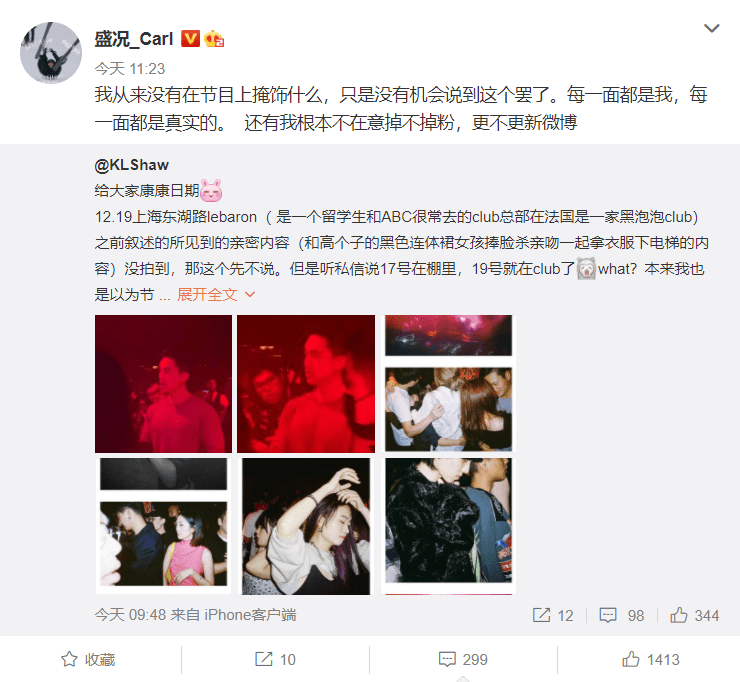Viewport: 740px width, 682px height.
Task: Click the membership crown badge icon
Action: click(x=214, y=39)
